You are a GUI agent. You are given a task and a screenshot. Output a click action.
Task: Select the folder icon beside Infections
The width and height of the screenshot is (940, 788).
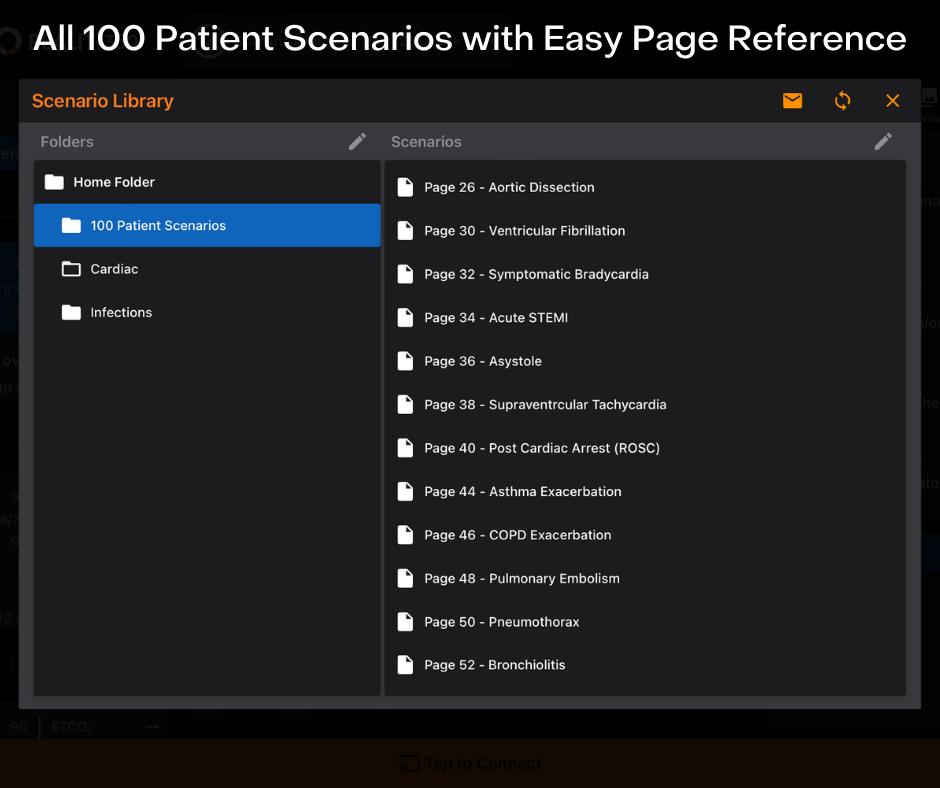click(71, 312)
